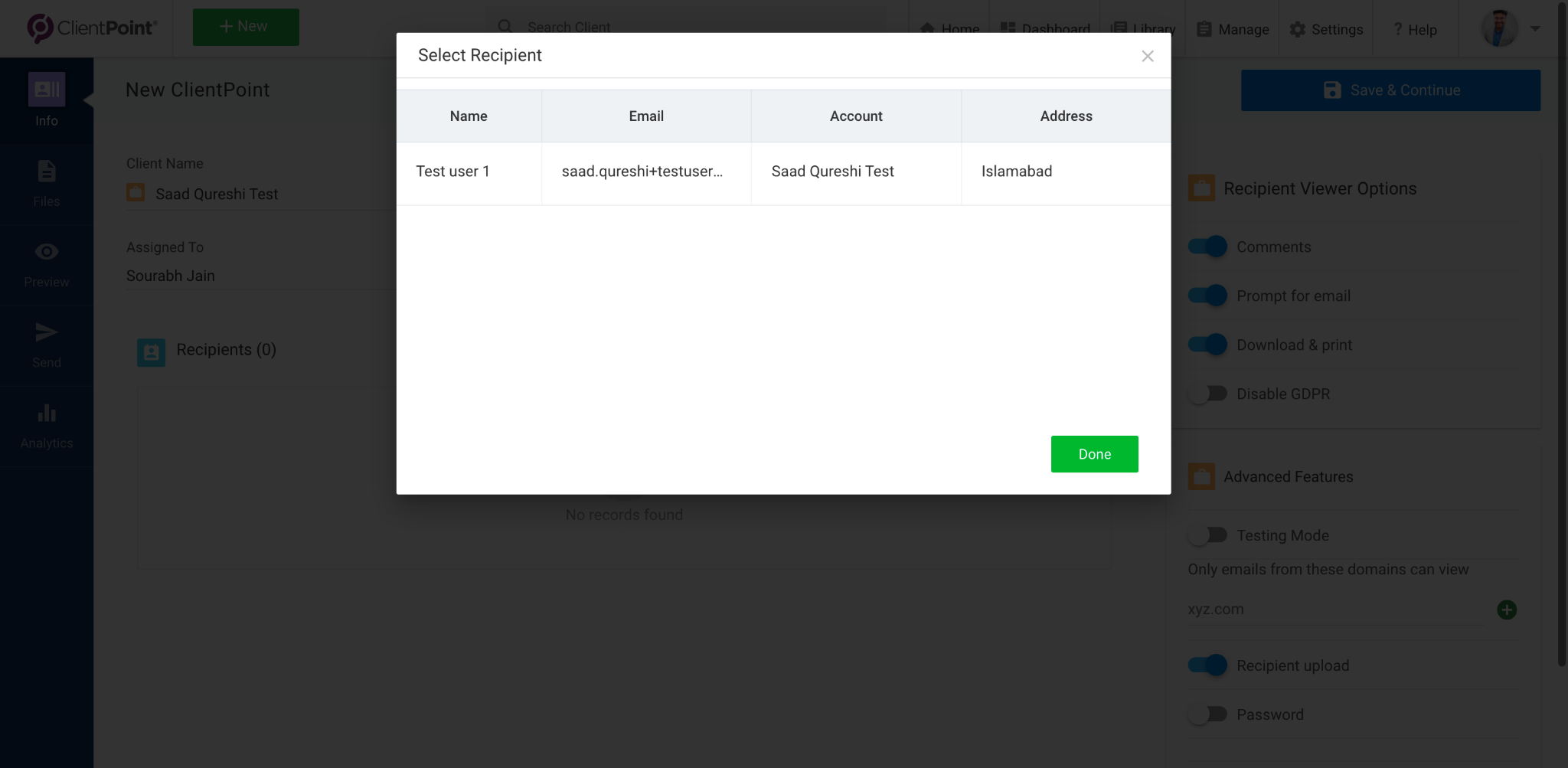Screen dimensions: 1568x768
Task: Click the Save & Continue button
Action: pyautogui.click(x=1390, y=90)
